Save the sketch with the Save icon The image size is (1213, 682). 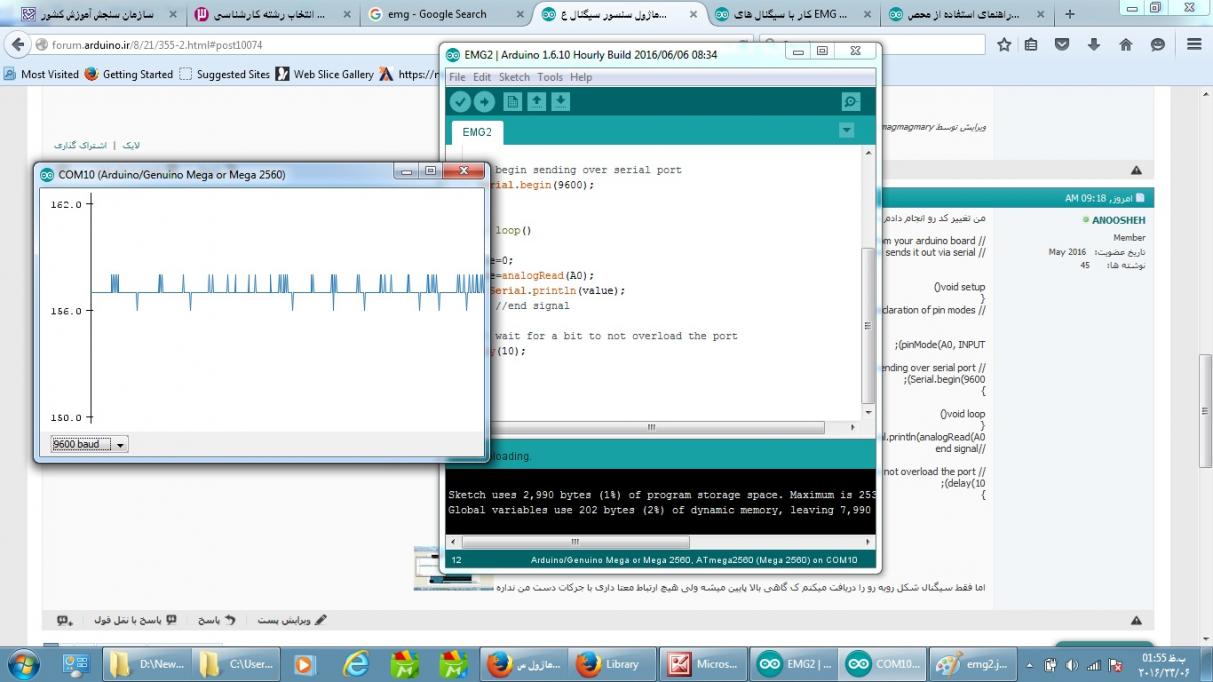561,101
